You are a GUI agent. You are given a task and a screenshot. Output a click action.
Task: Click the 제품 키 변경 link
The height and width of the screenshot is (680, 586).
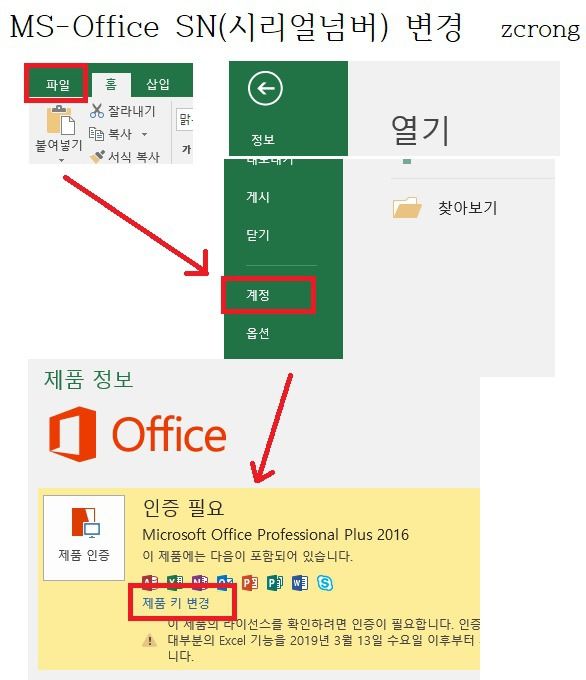coord(176,603)
